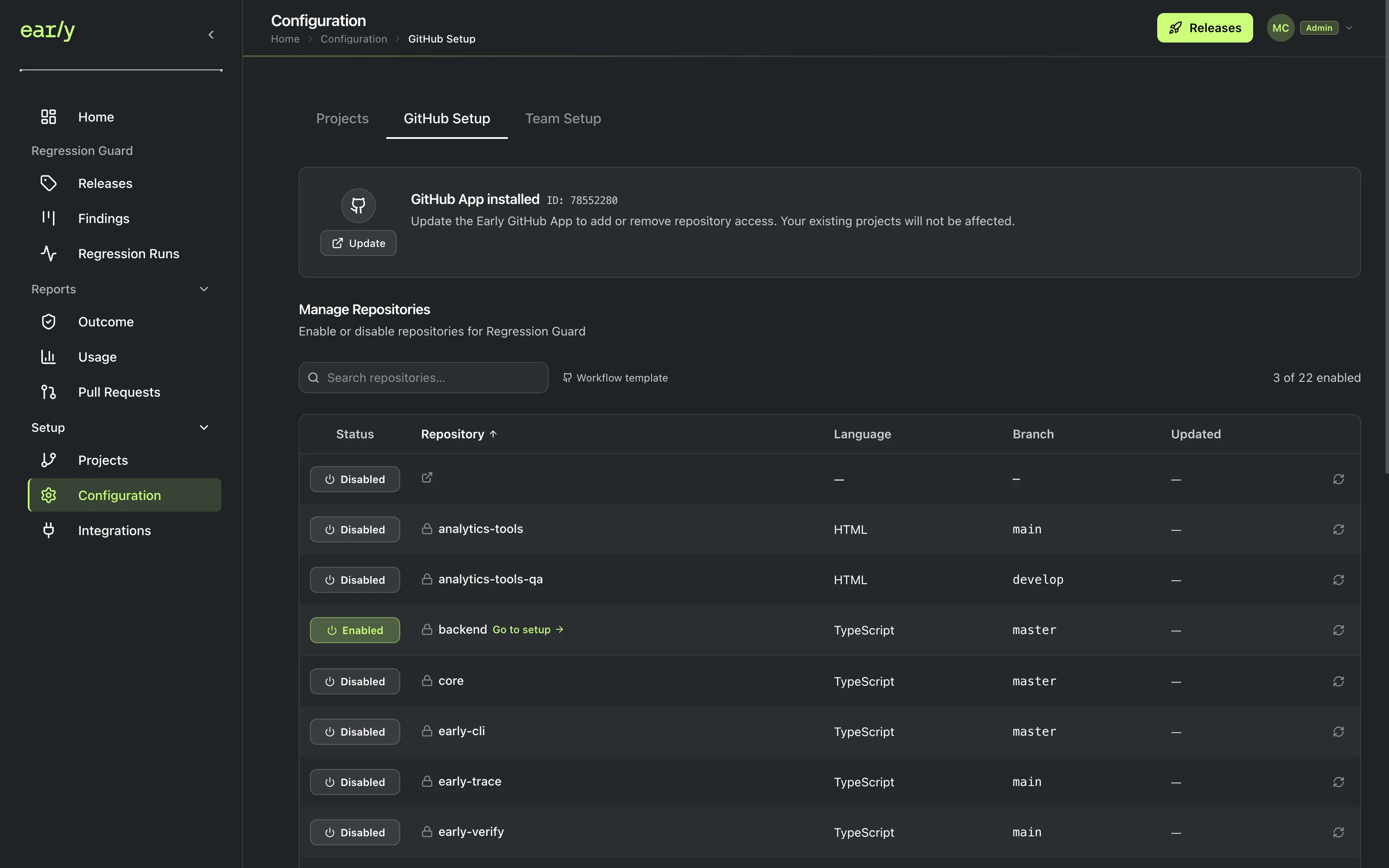
Task: Switch to the Team Setup tab
Action: coord(563,119)
